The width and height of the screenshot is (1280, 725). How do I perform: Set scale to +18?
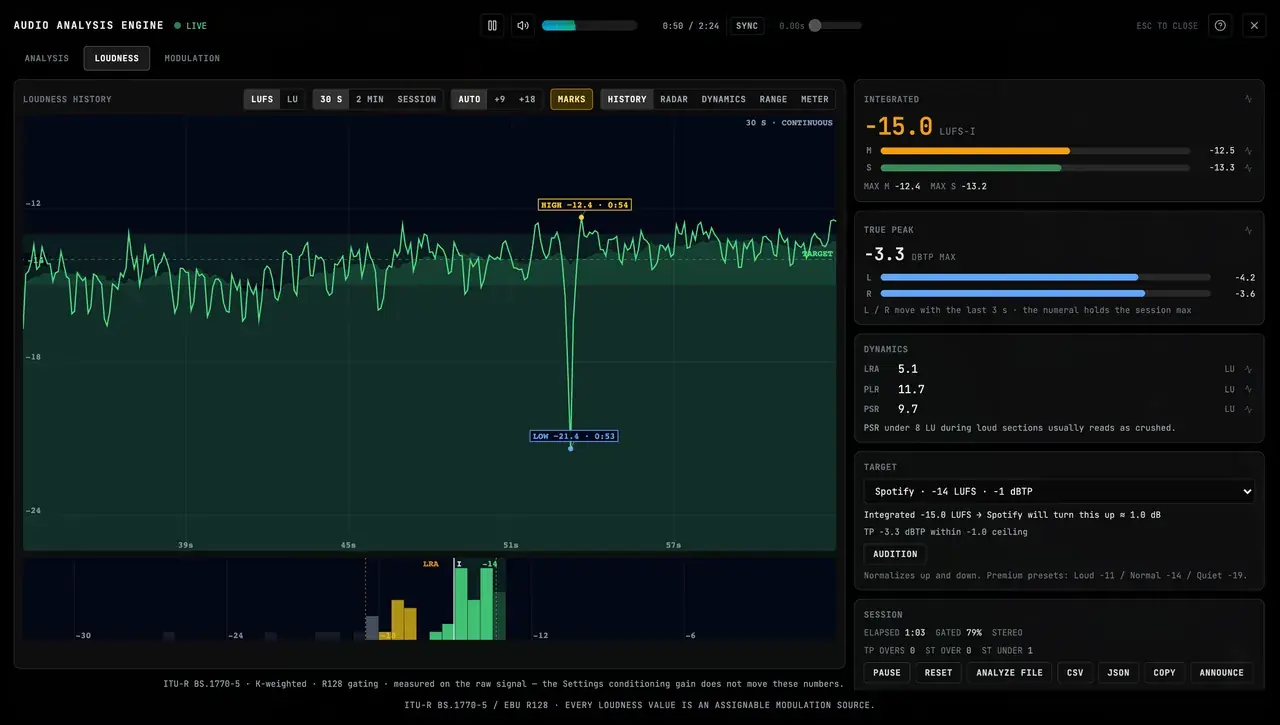click(527, 99)
